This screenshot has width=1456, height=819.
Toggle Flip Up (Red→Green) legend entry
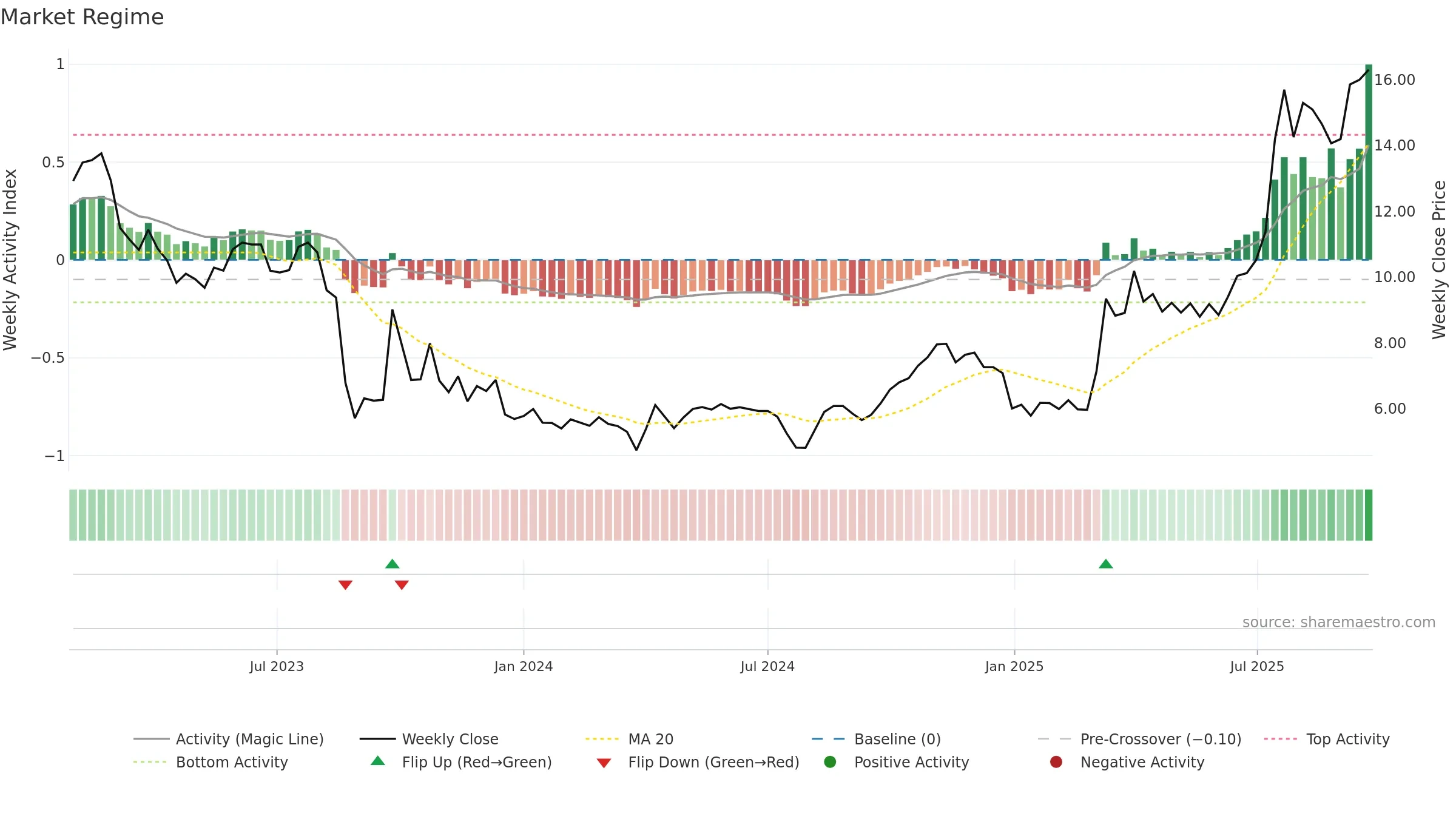pos(461,762)
